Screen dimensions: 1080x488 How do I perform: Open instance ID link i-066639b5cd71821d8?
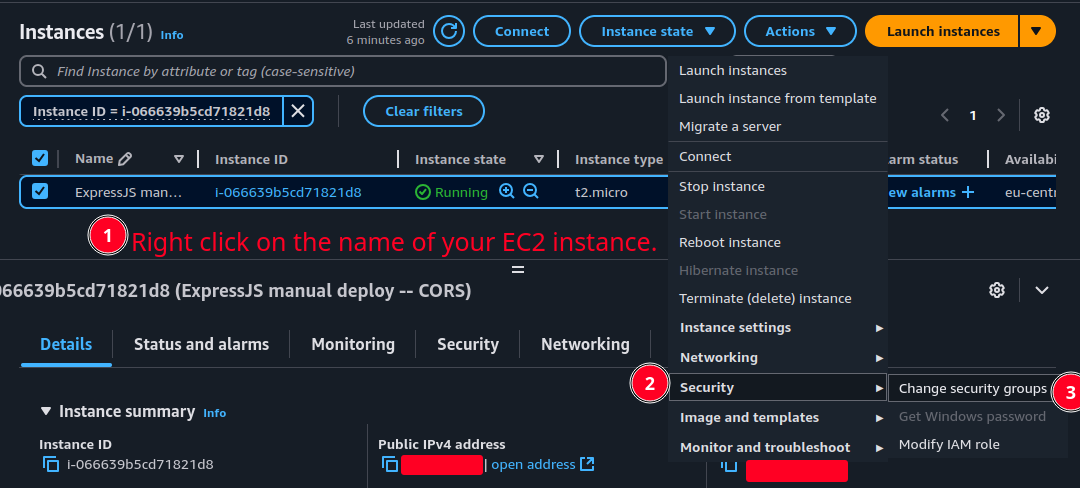point(288,192)
